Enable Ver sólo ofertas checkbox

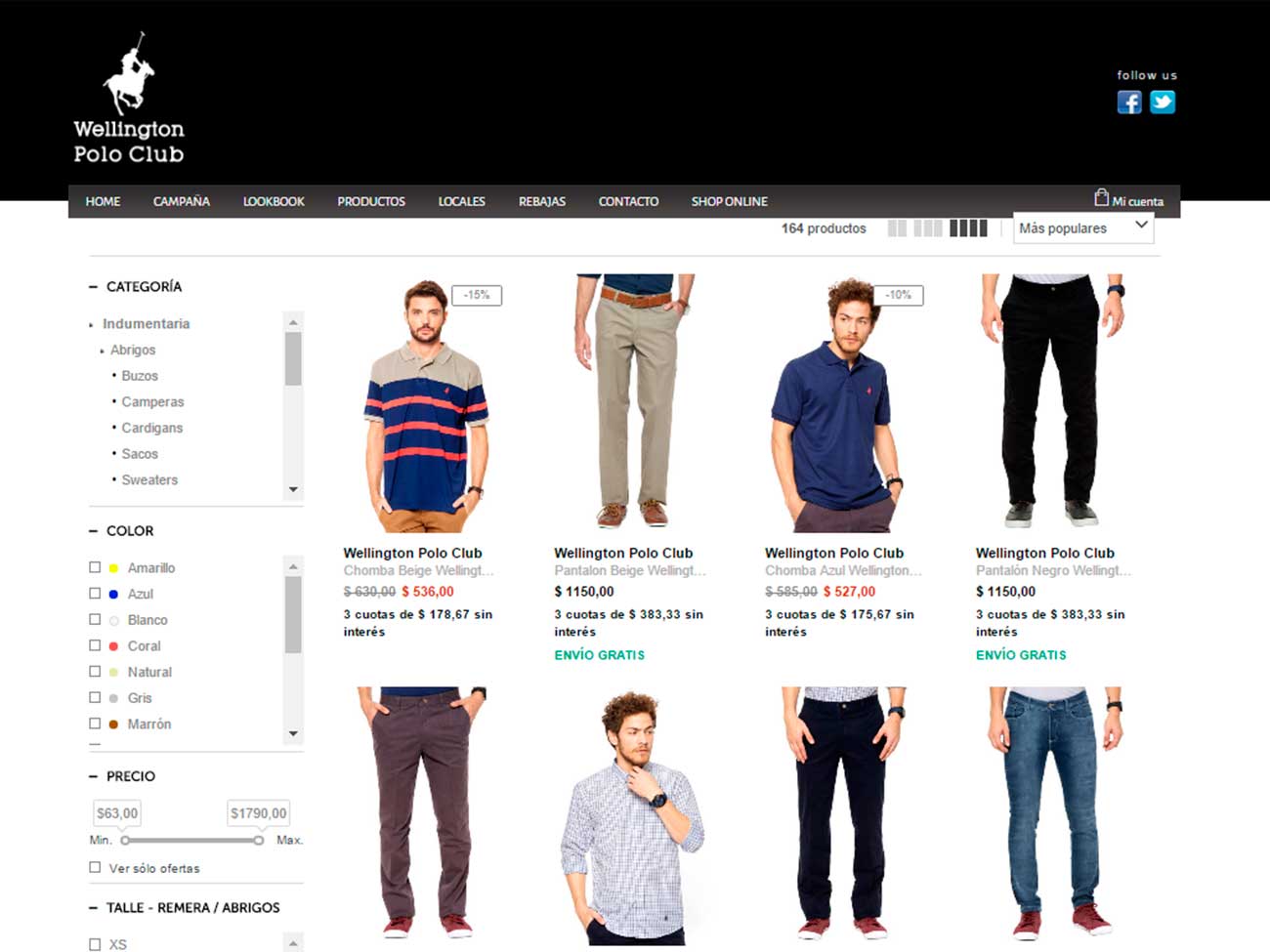click(x=95, y=867)
